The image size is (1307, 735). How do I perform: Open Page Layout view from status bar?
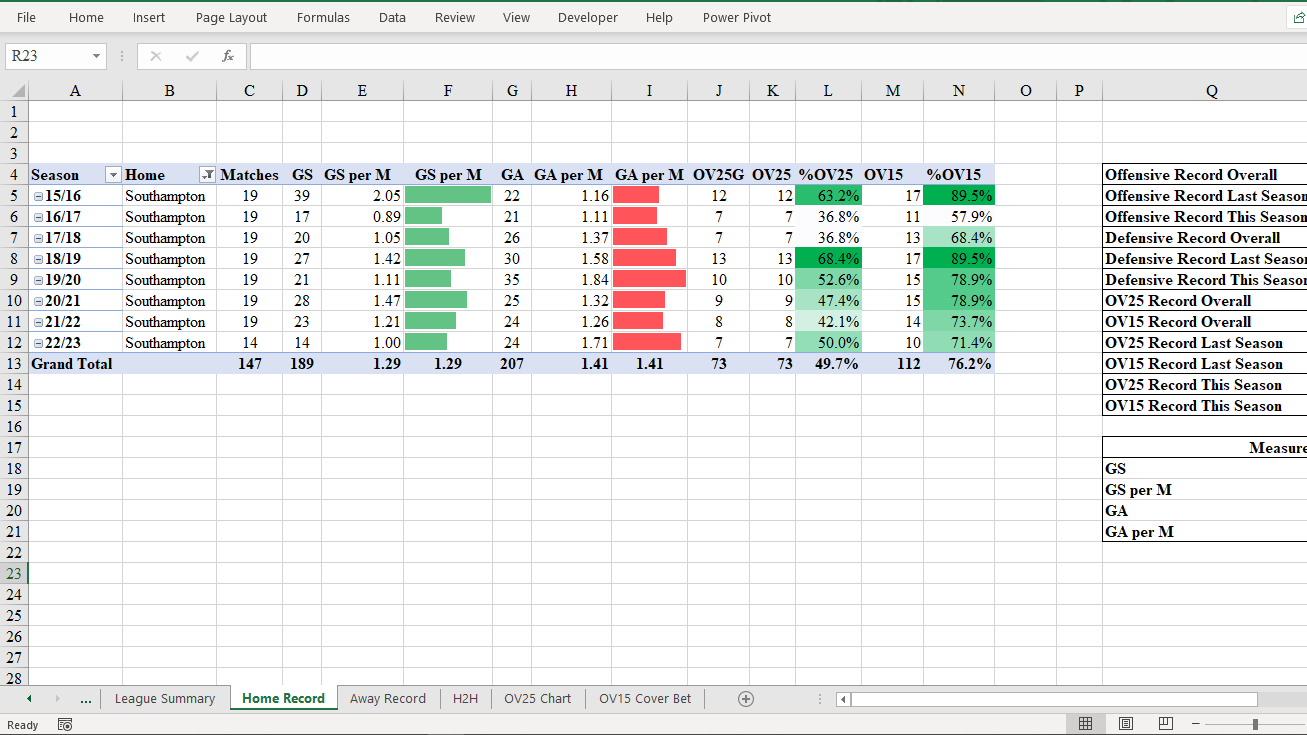pyautogui.click(x=1125, y=723)
